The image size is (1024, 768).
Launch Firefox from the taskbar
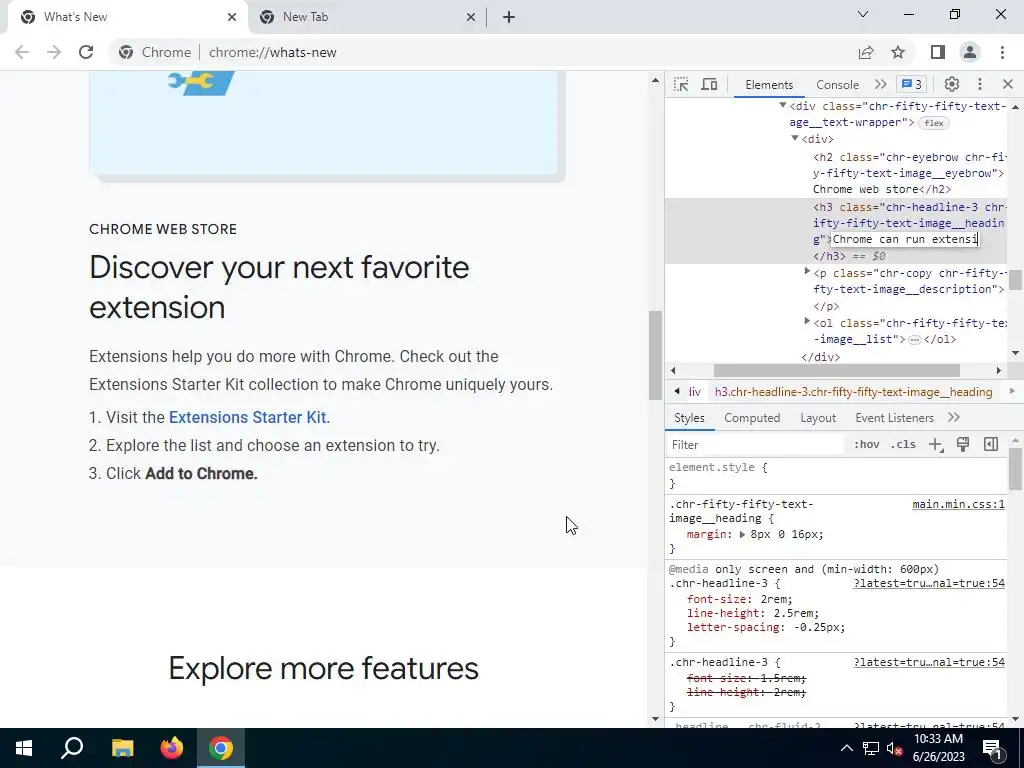click(172, 748)
